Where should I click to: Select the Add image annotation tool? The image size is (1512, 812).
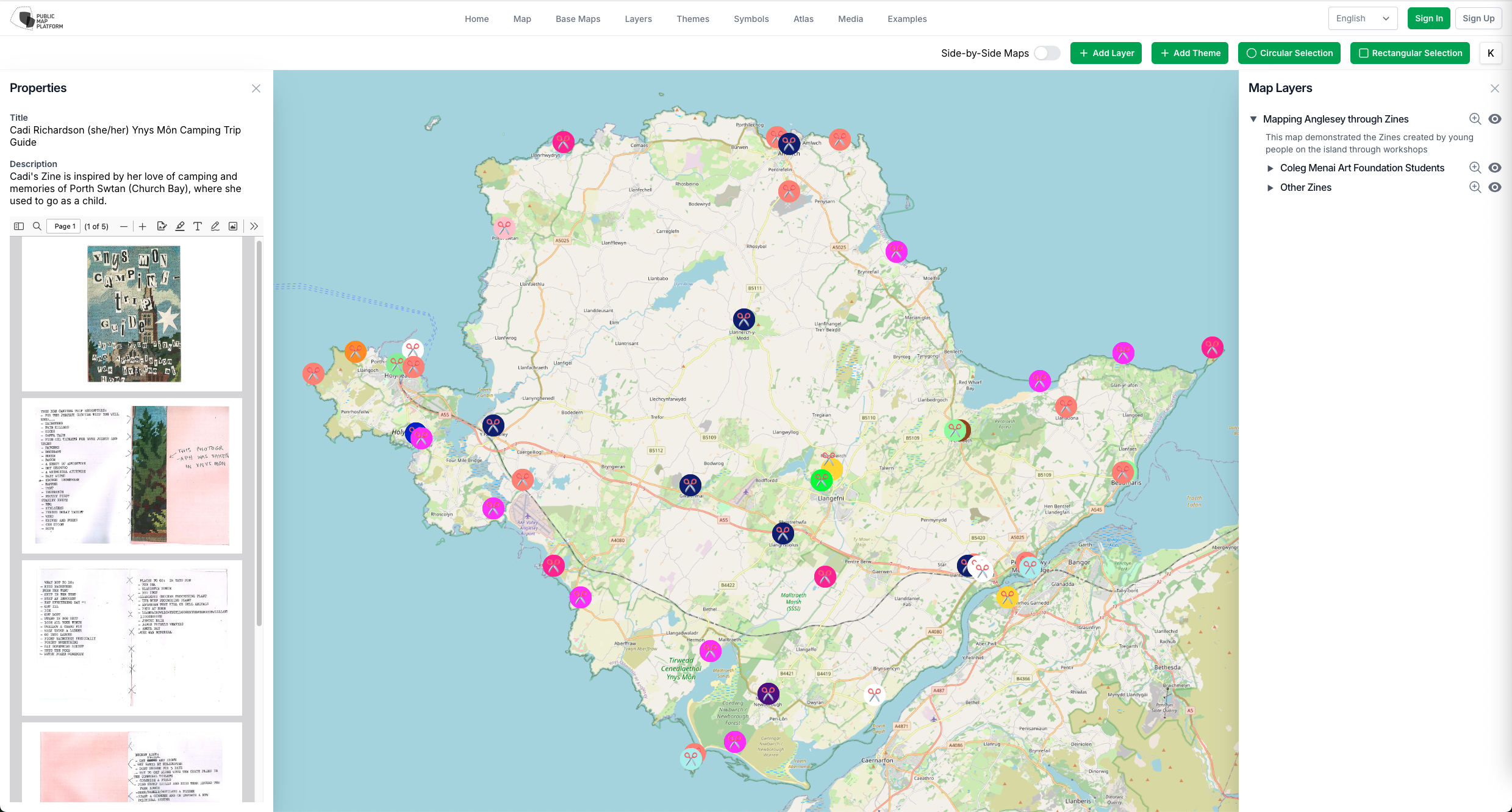click(x=232, y=226)
